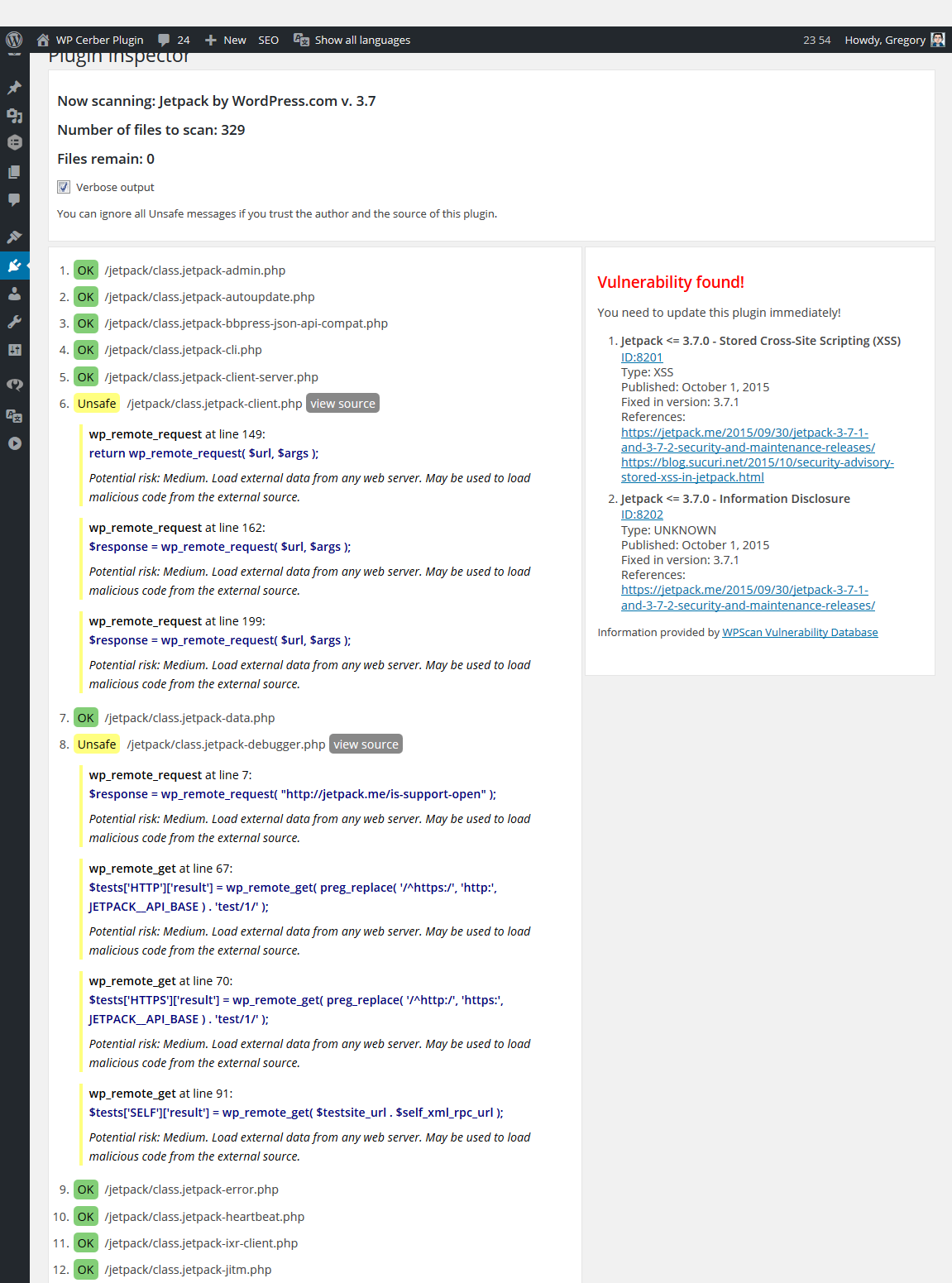The image size is (952, 1283).
Task: Open jetpack.me releases link under XSS entry
Action: tap(748, 440)
